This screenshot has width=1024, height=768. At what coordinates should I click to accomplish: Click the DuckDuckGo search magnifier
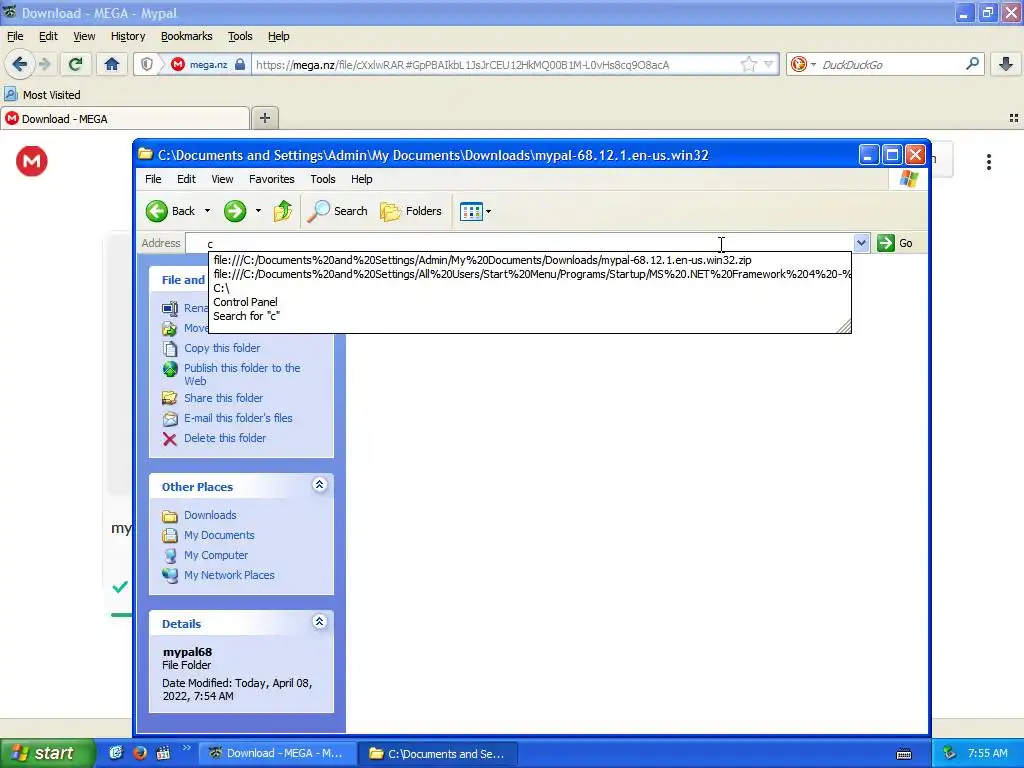coord(972,64)
